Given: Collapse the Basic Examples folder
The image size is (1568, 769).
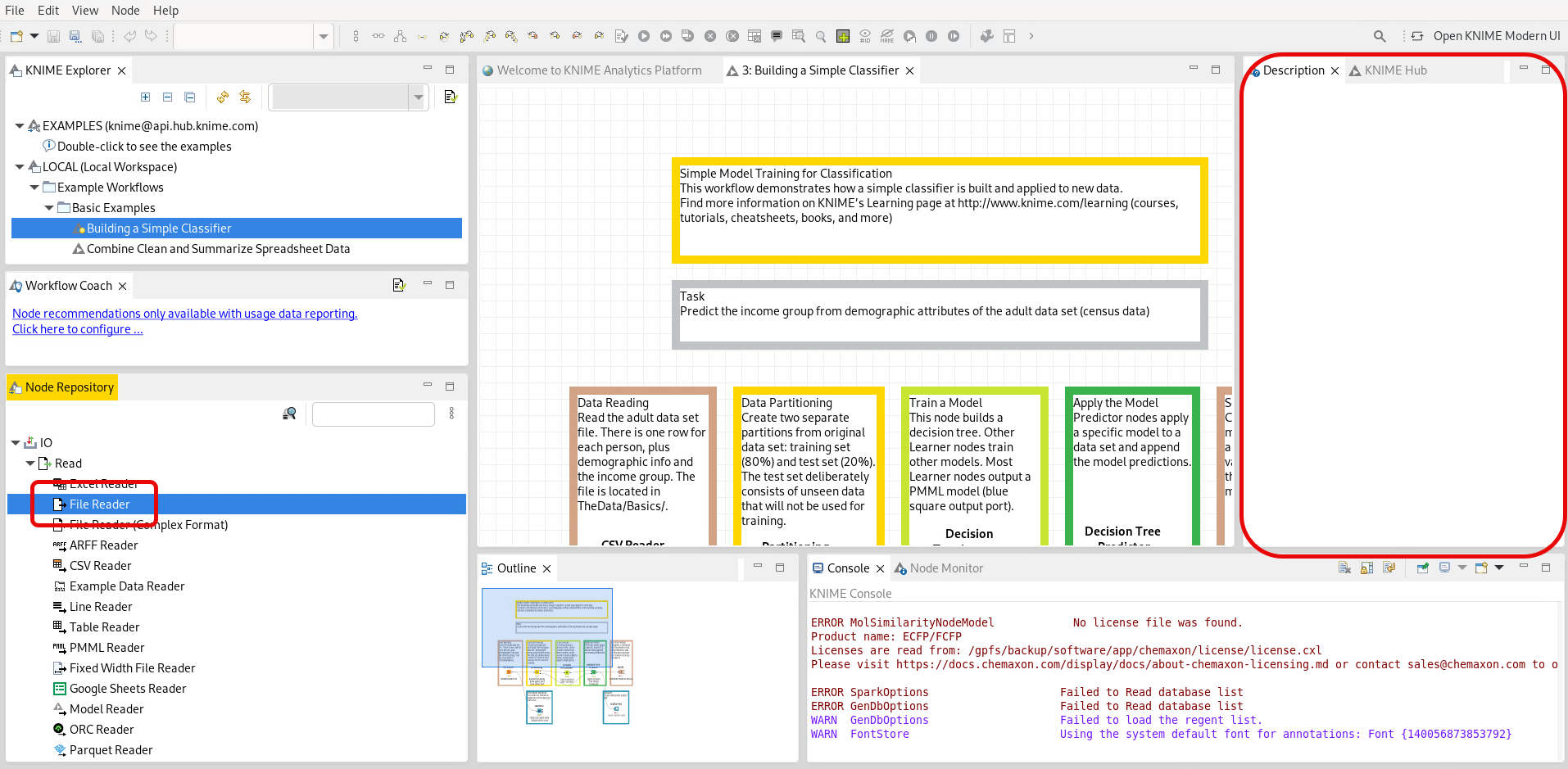Looking at the screenshot, I should (49, 208).
